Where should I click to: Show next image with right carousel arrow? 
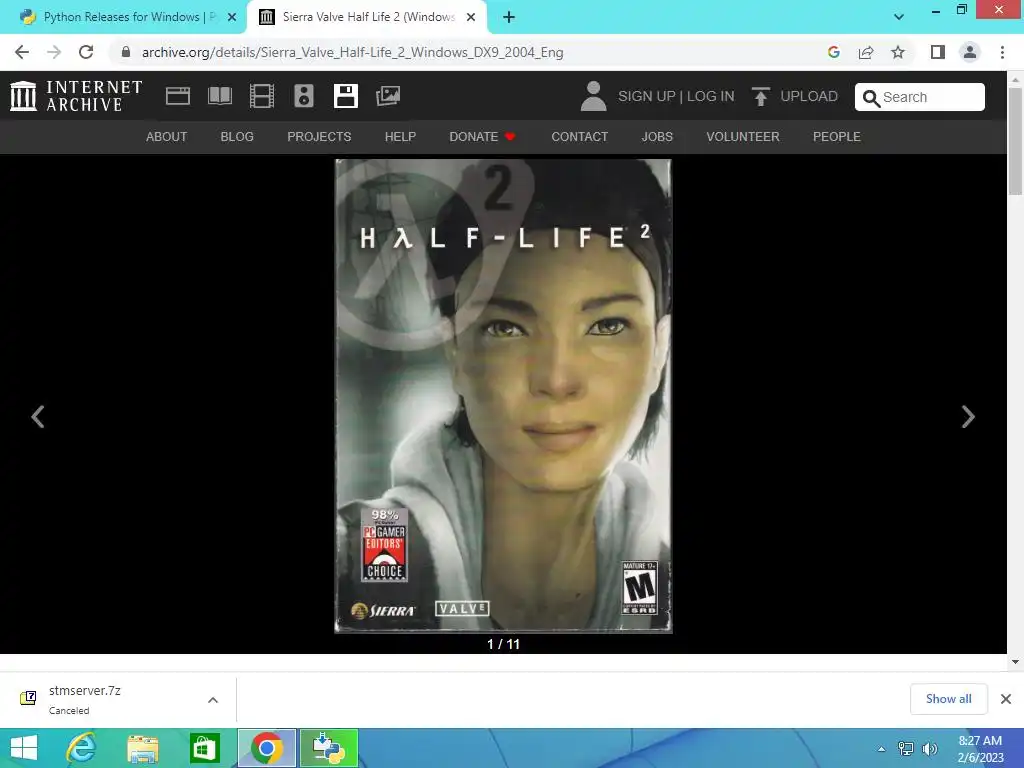968,417
